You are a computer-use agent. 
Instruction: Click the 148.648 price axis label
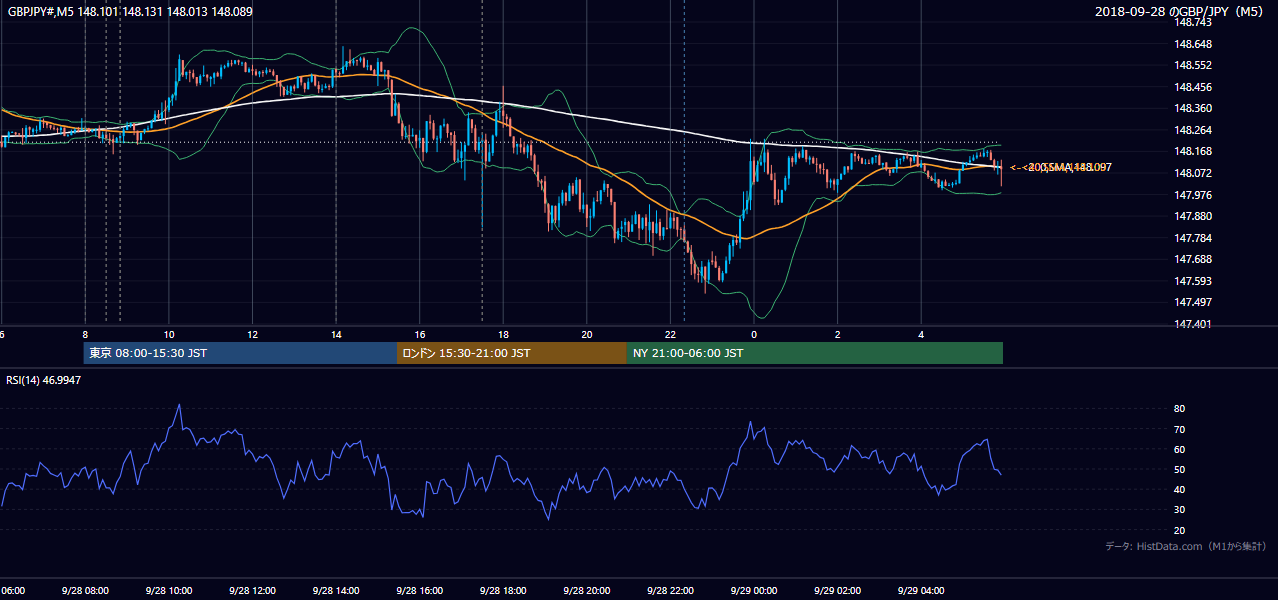tap(1193, 44)
